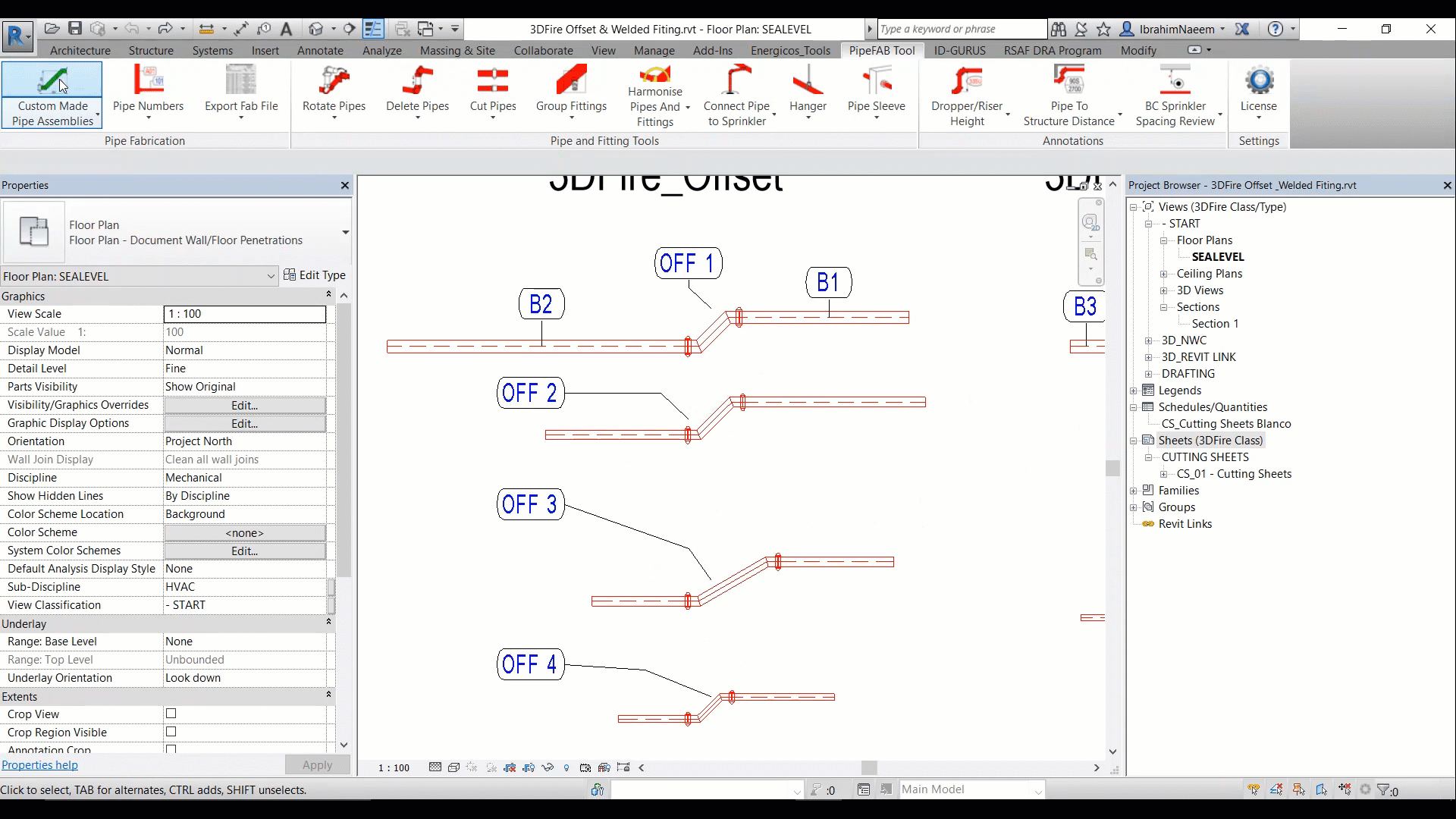Enable Crop Region Visible checkbox
The width and height of the screenshot is (1456, 819).
point(171,732)
